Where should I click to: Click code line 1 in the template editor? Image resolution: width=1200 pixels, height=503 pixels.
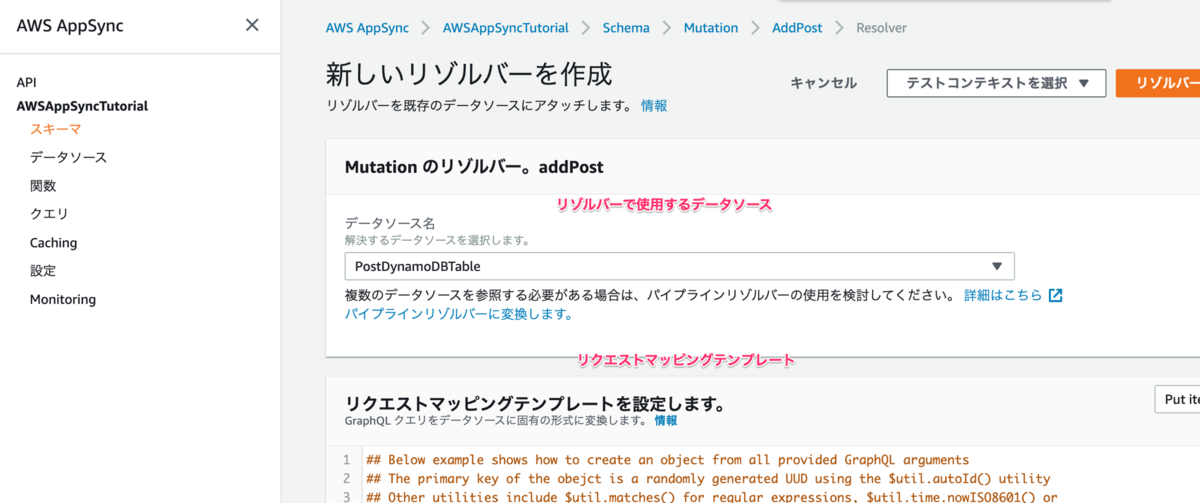(x=667, y=460)
